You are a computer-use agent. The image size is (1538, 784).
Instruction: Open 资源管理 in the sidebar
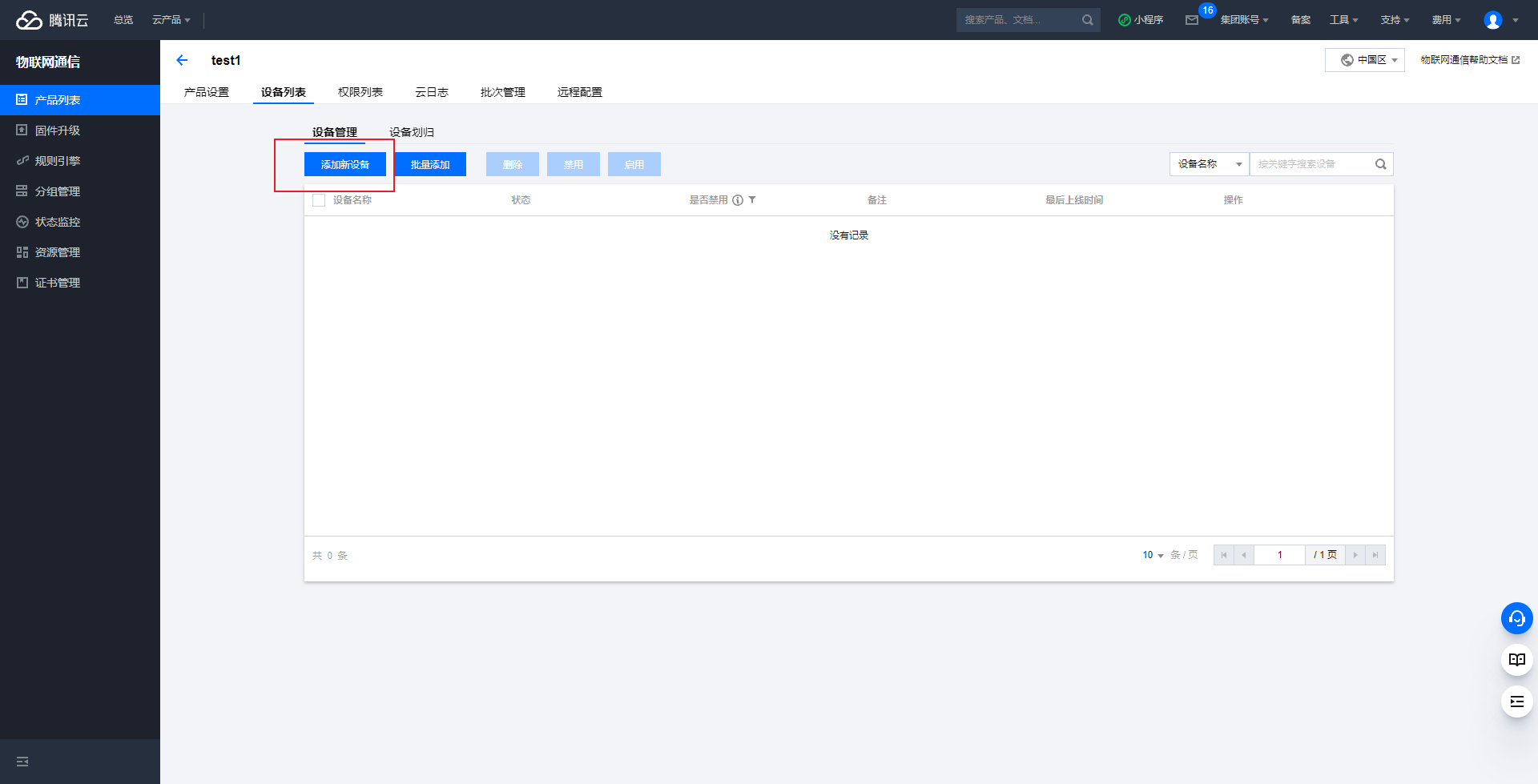click(x=80, y=252)
